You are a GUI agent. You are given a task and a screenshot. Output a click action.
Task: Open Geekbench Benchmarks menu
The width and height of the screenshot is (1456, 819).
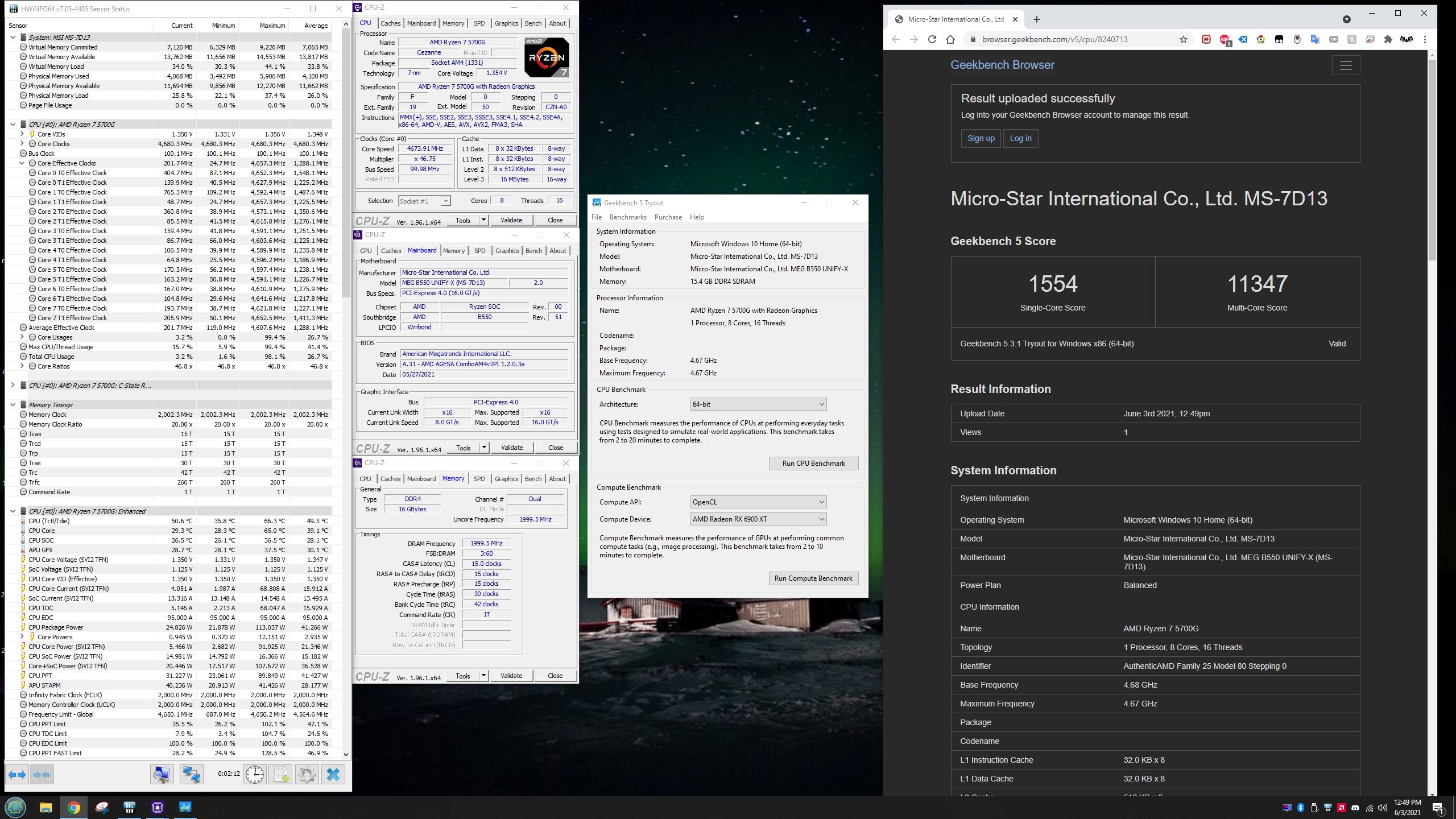(x=628, y=217)
